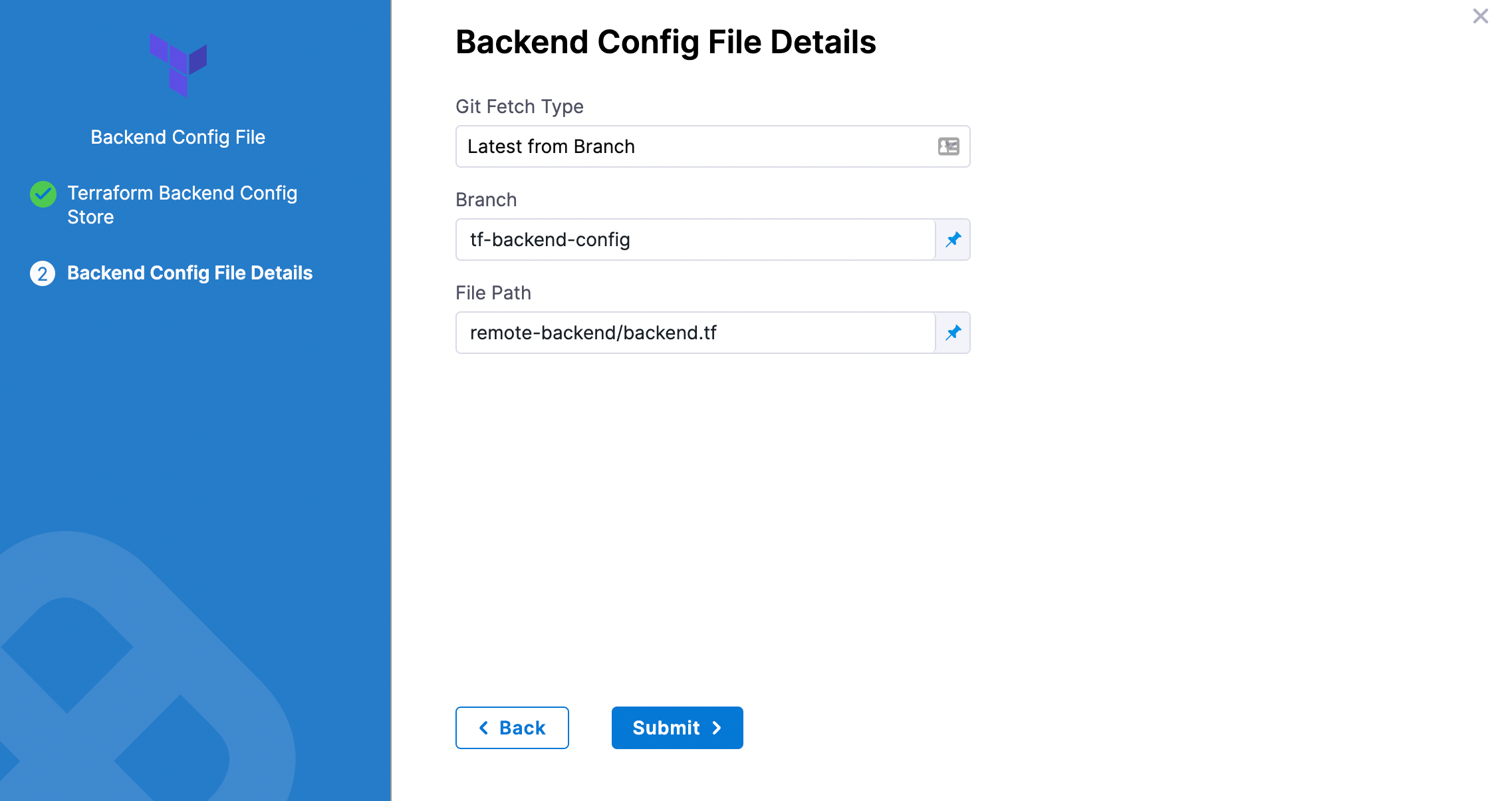Select the Backend Config File Details step
The height and width of the screenshot is (801, 1512).
189,273
